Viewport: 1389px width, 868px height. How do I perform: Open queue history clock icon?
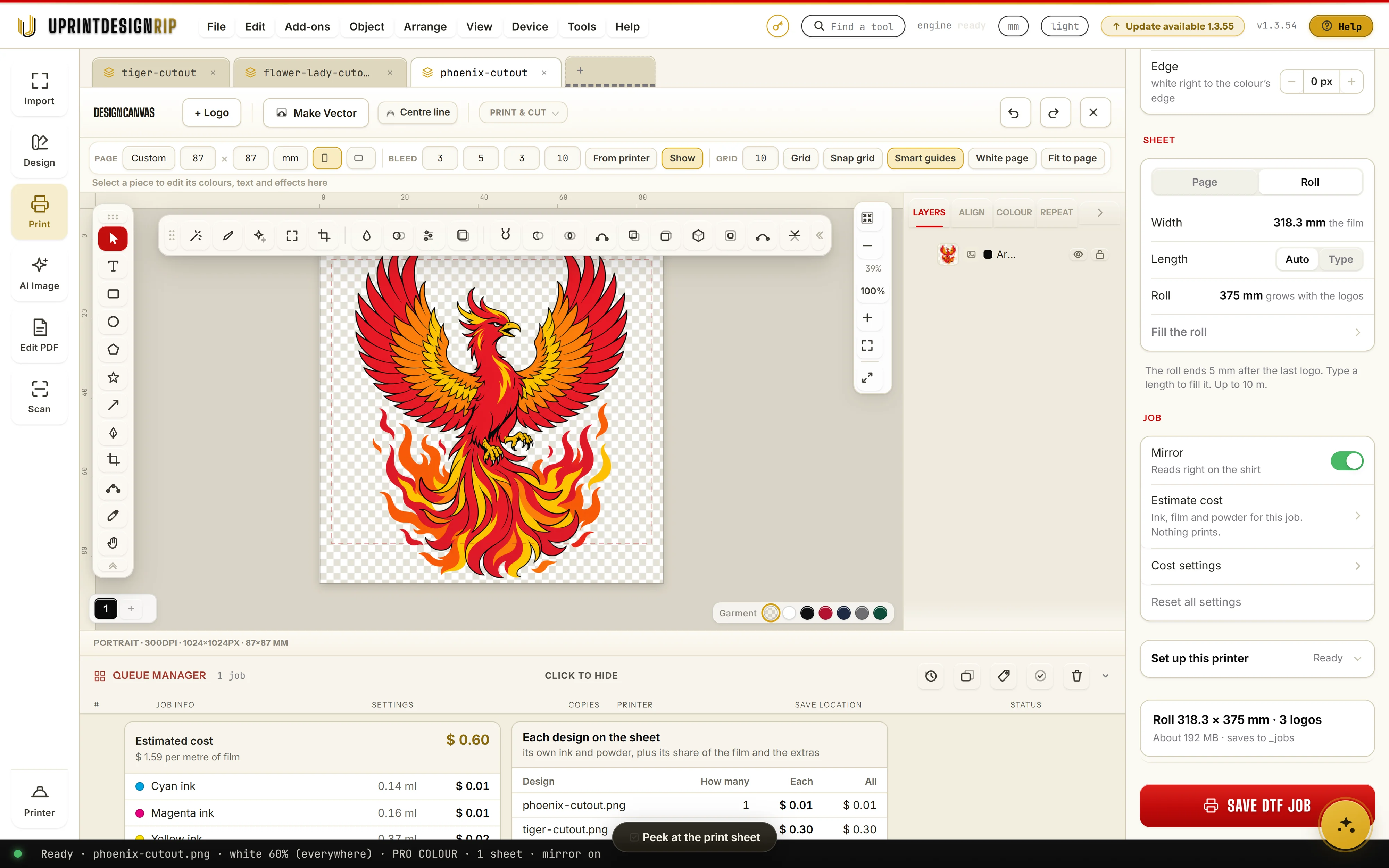(x=930, y=676)
